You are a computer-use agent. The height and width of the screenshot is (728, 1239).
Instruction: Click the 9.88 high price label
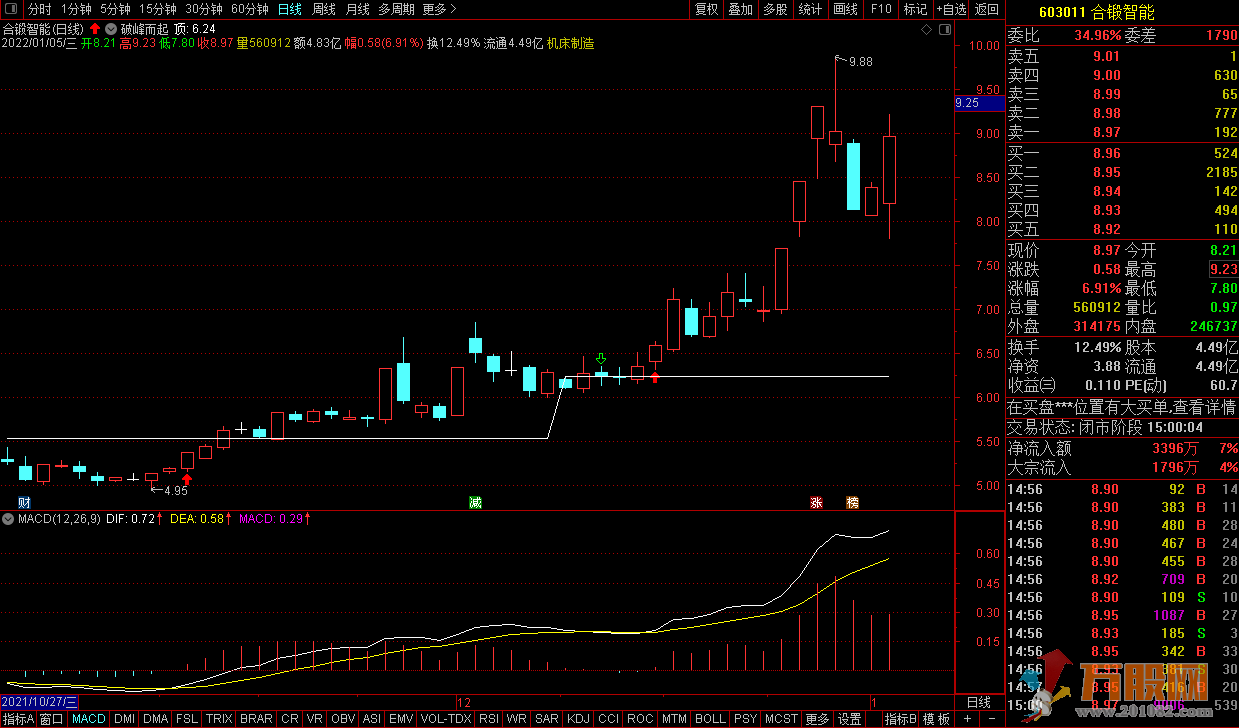[x=860, y=62]
